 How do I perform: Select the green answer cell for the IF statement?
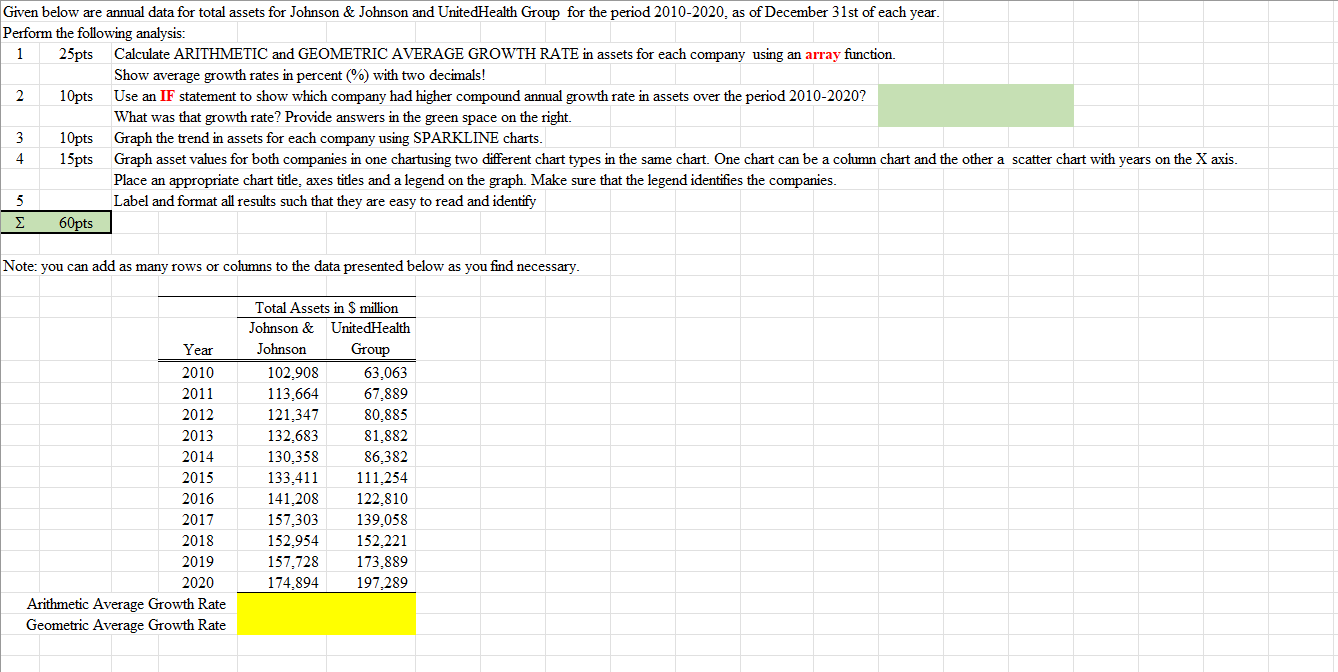[x=975, y=105]
